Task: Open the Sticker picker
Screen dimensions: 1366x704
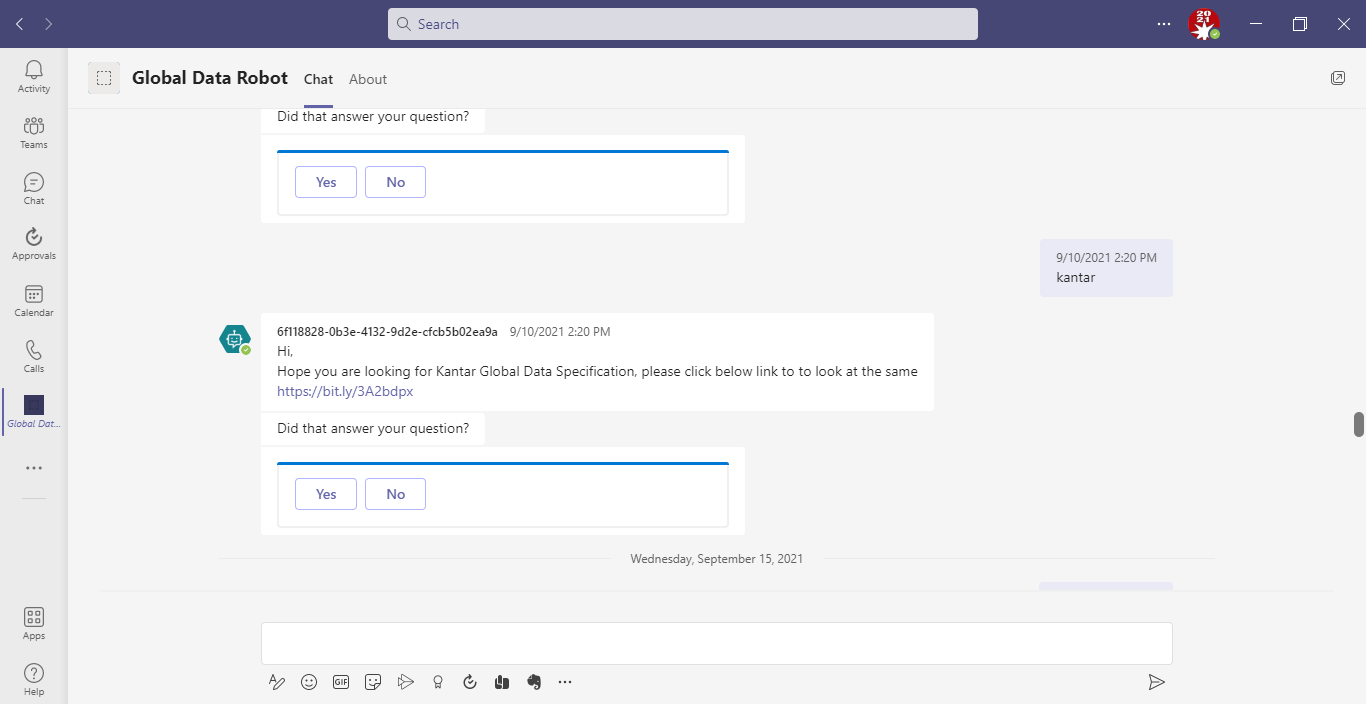Action: 373,682
